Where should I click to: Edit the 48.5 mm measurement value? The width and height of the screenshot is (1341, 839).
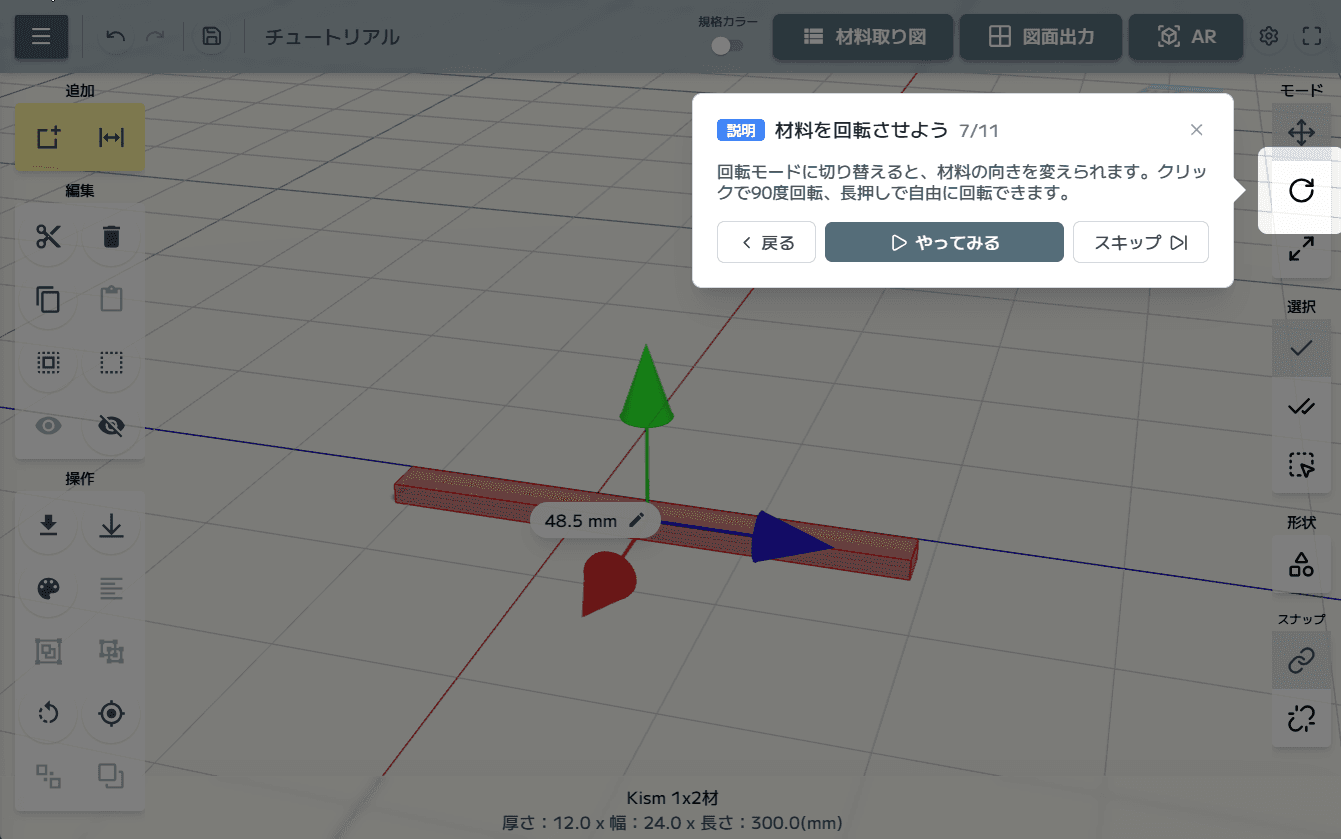point(638,520)
